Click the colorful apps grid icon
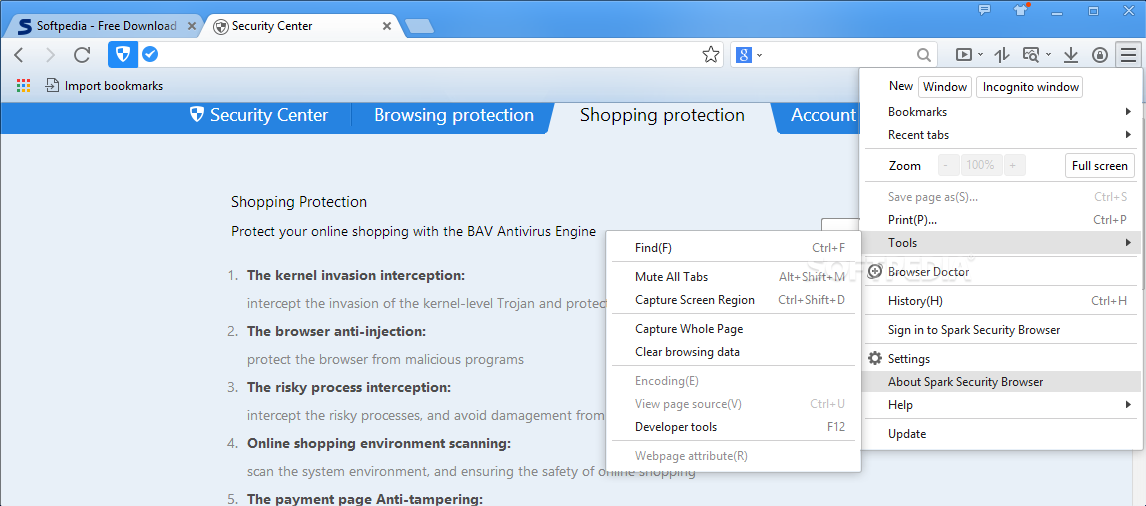 pos(23,86)
